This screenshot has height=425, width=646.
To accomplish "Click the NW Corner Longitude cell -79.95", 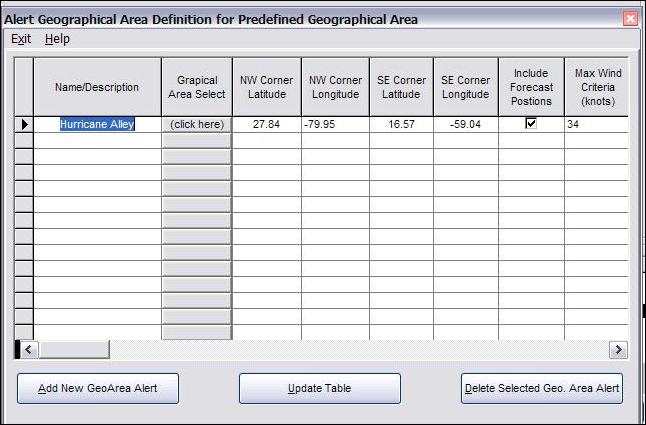I will pos(335,125).
